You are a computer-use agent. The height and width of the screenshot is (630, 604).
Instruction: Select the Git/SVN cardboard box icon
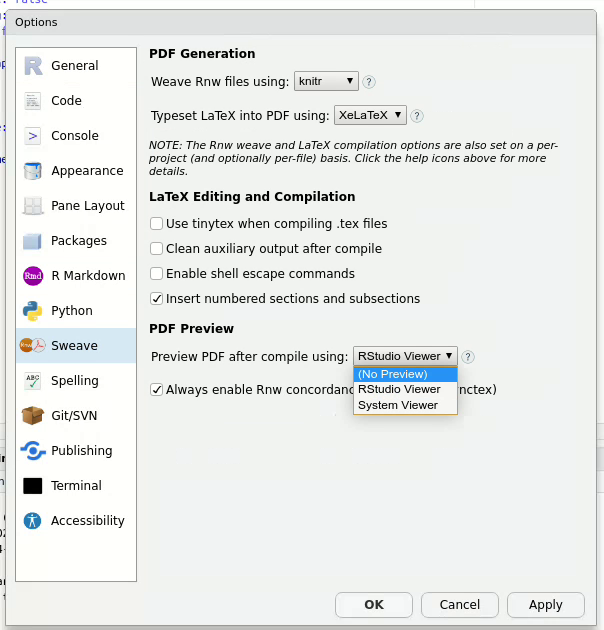point(33,415)
